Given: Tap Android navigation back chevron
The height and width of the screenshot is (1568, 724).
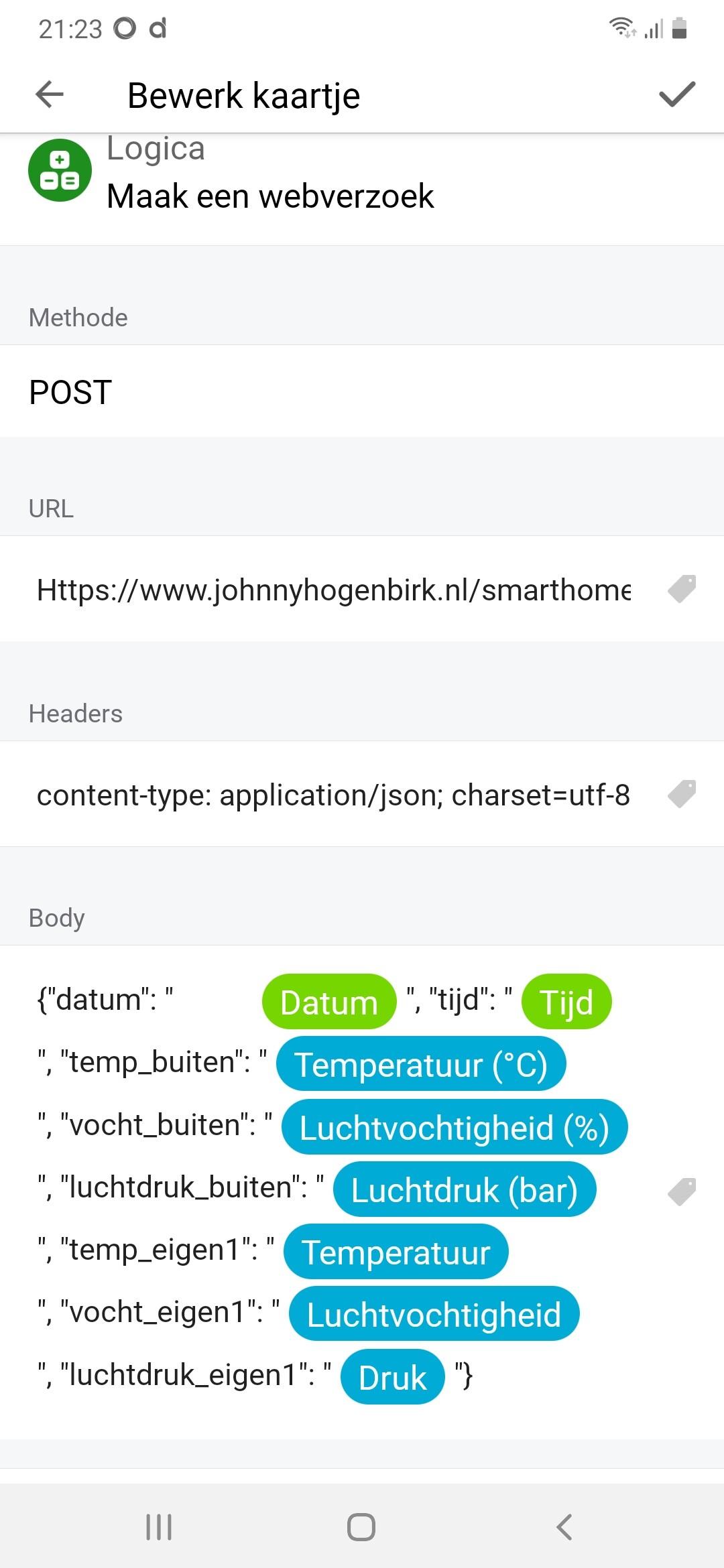Looking at the screenshot, I should coord(564,1527).
